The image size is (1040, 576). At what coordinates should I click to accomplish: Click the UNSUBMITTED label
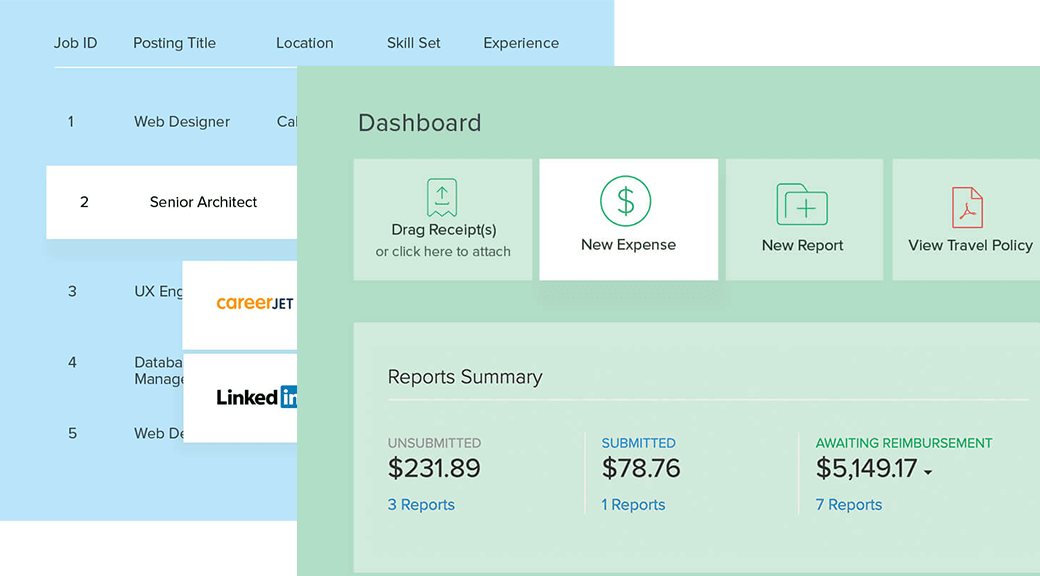(434, 443)
